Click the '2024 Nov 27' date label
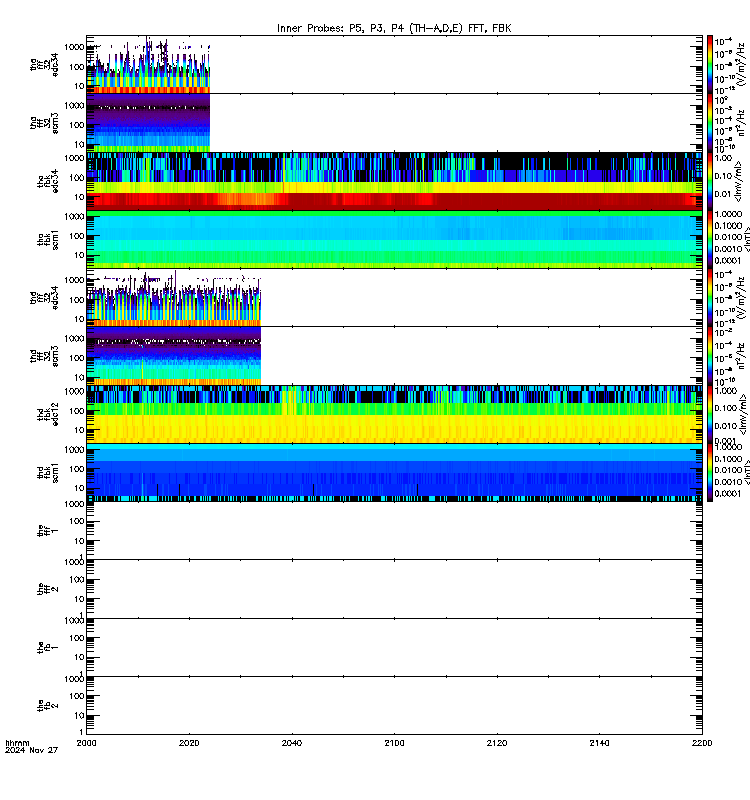 pyautogui.click(x=32, y=751)
